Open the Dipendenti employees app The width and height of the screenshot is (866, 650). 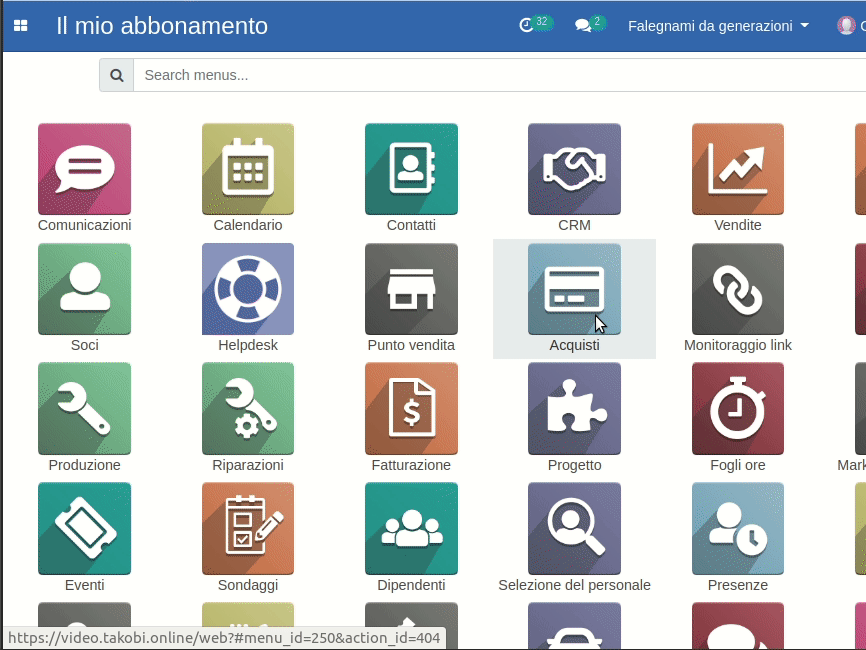point(411,529)
